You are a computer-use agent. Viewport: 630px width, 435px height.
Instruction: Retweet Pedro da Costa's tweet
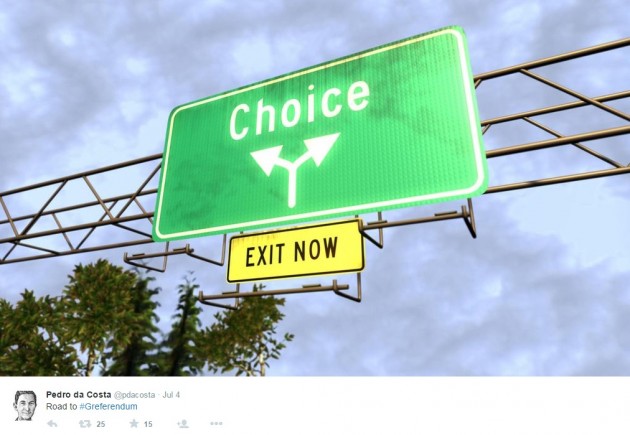85,424
